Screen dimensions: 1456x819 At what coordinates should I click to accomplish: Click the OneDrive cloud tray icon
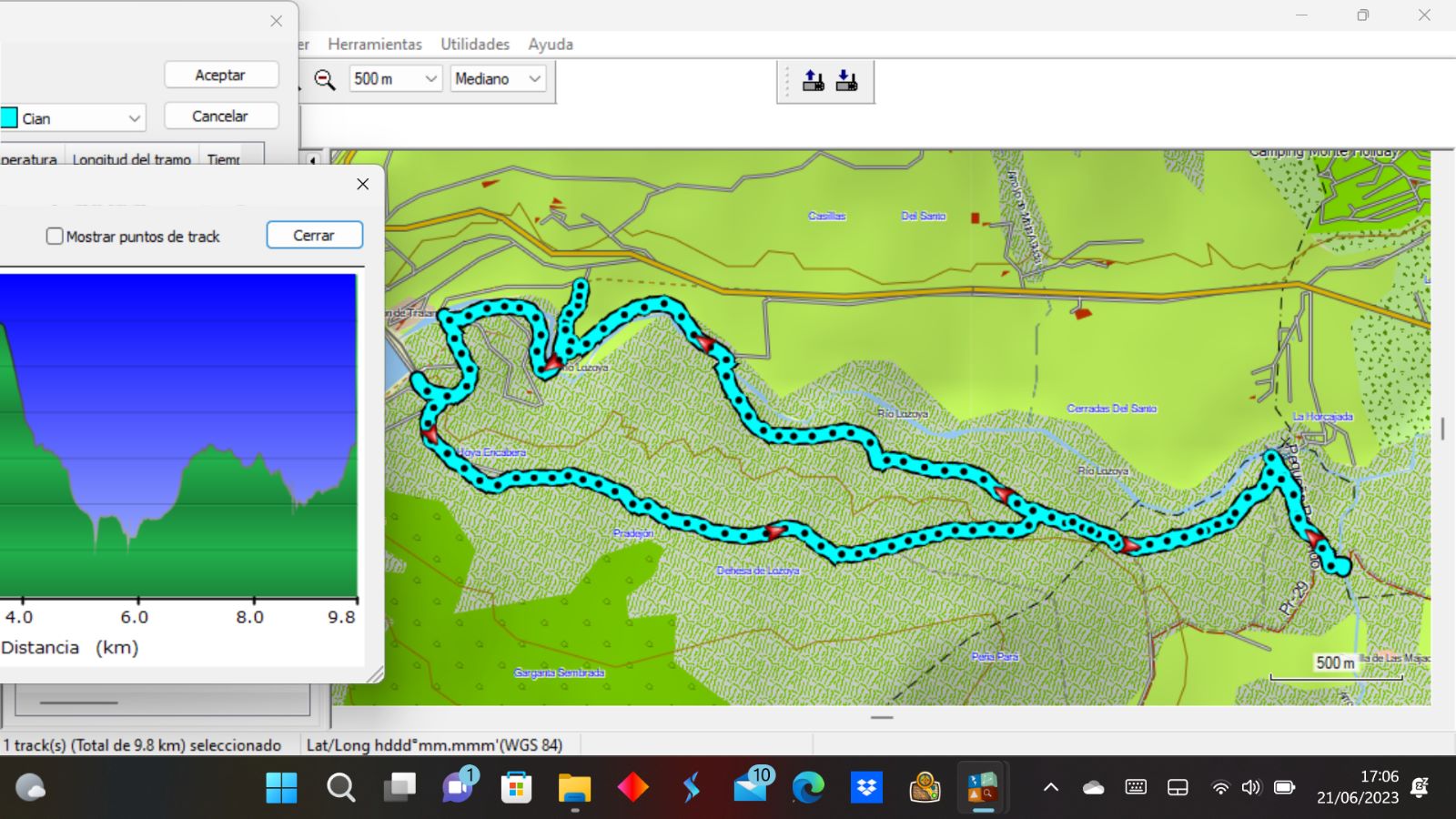[x=1093, y=787]
